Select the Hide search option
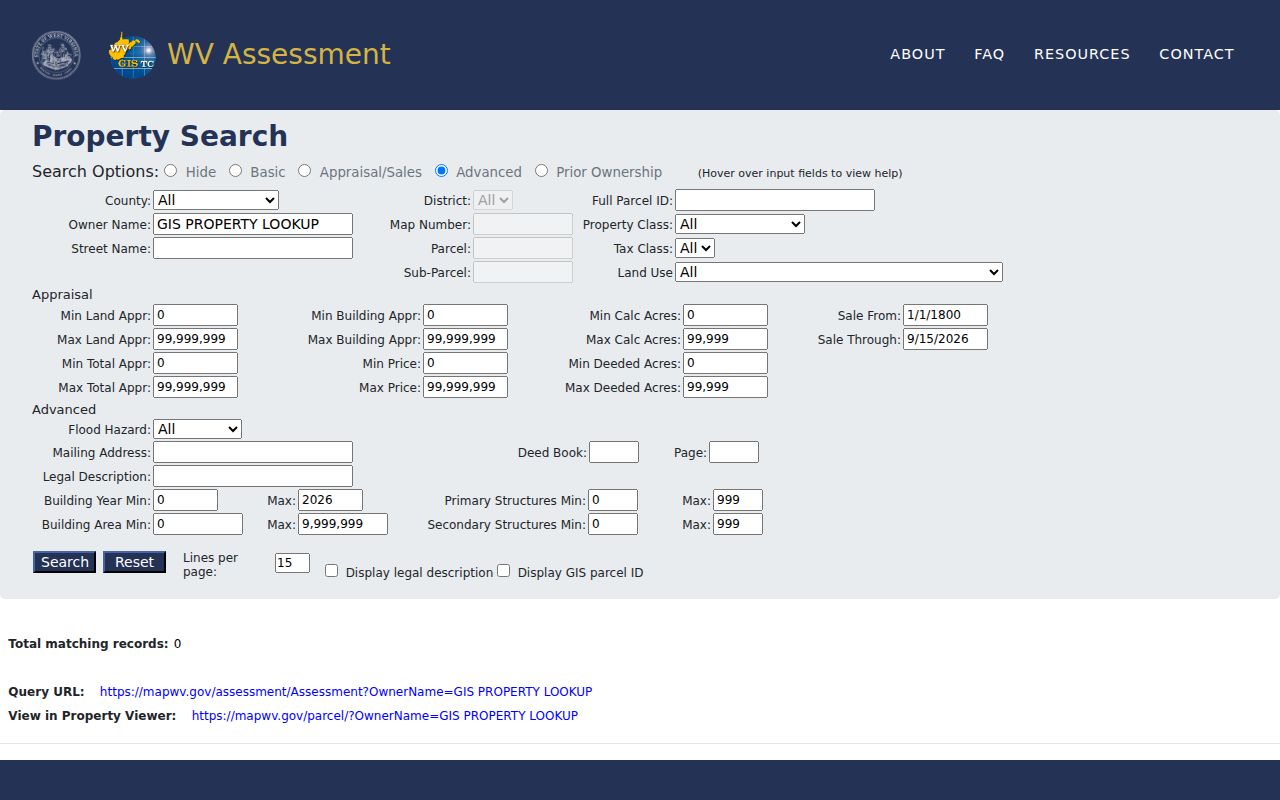Image resolution: width=1280 pixels, height=800 pixels. tap(171, 171)
